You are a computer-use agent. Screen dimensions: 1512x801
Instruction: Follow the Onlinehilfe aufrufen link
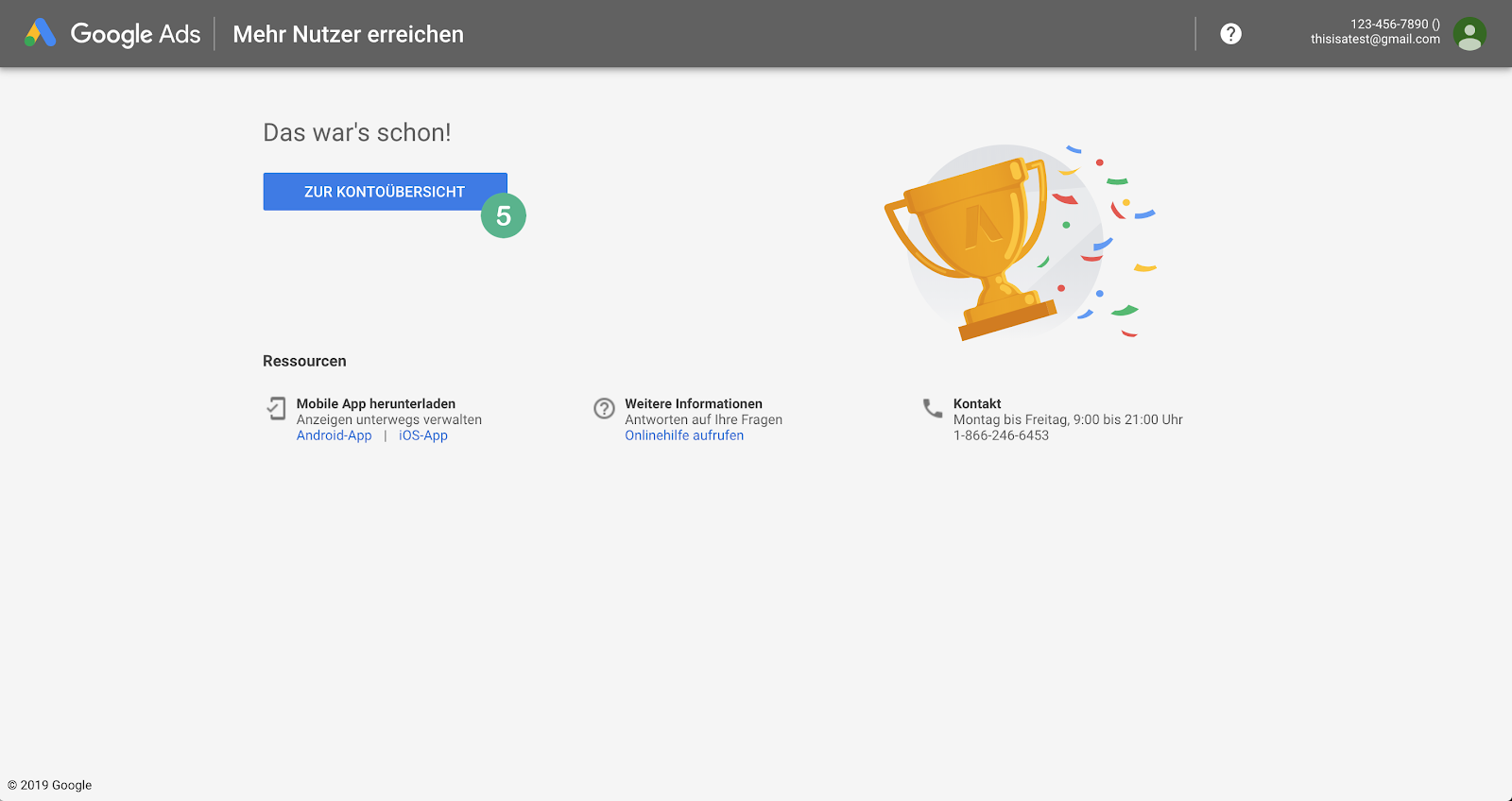click(x=684, y=435)
